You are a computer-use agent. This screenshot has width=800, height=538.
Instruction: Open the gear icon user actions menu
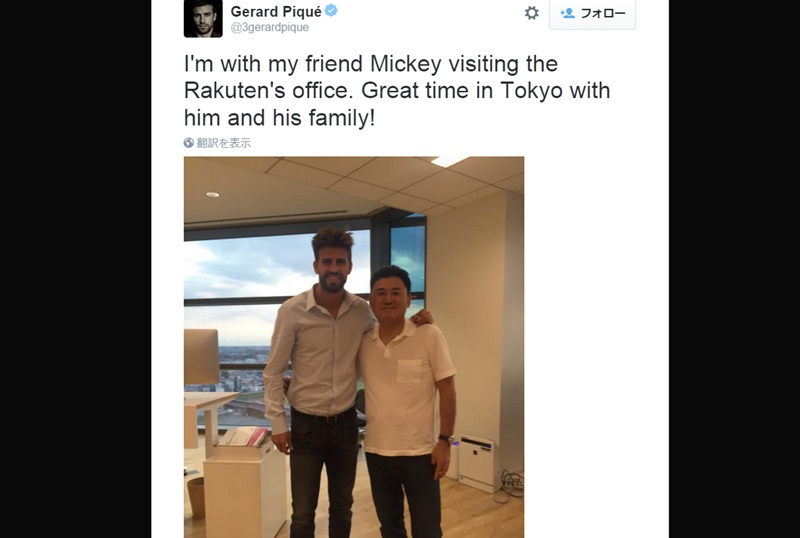(532, 13)
